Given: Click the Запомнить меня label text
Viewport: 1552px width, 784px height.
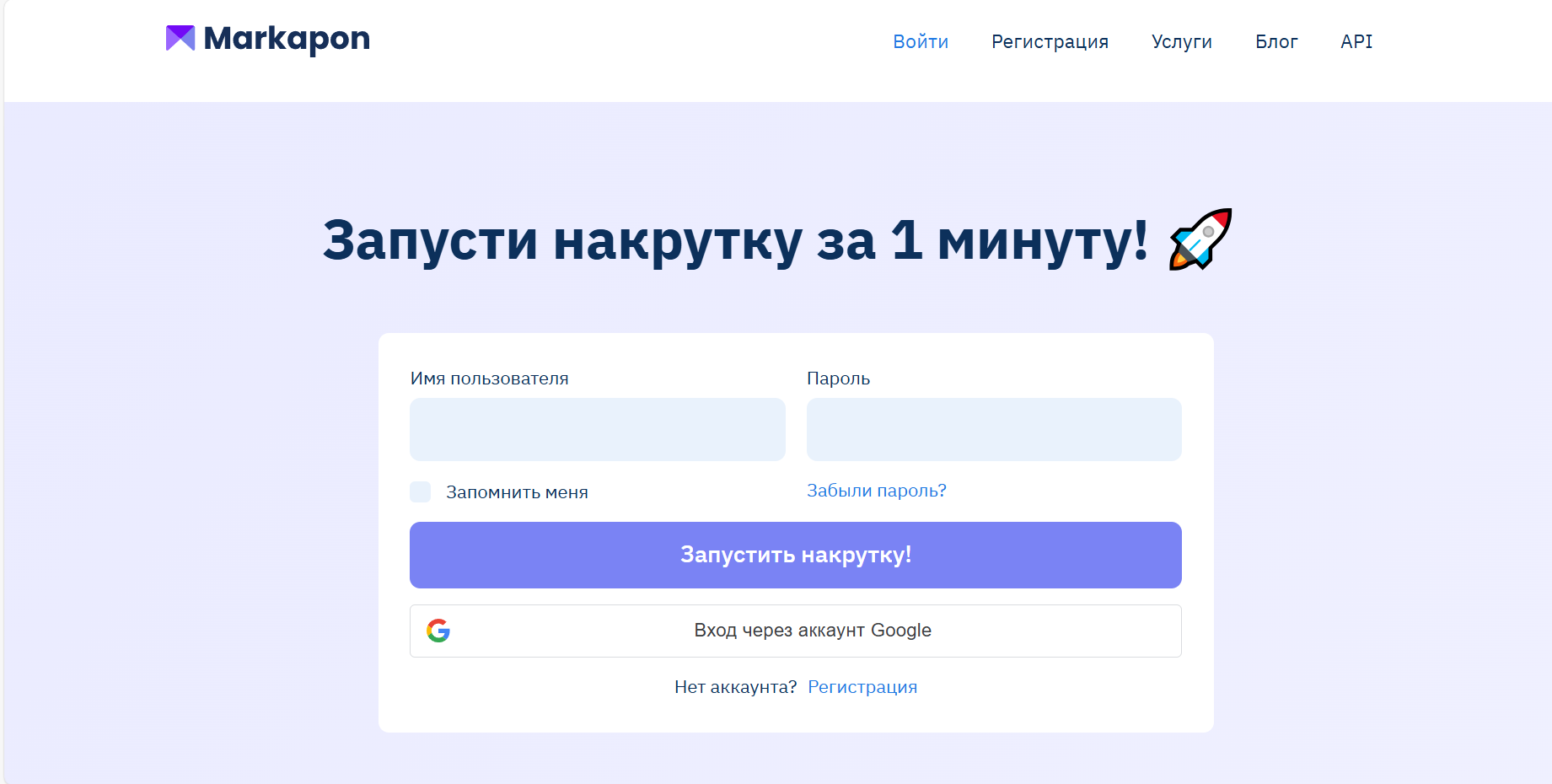Looking at the screenshot, I should coord(517,492).
